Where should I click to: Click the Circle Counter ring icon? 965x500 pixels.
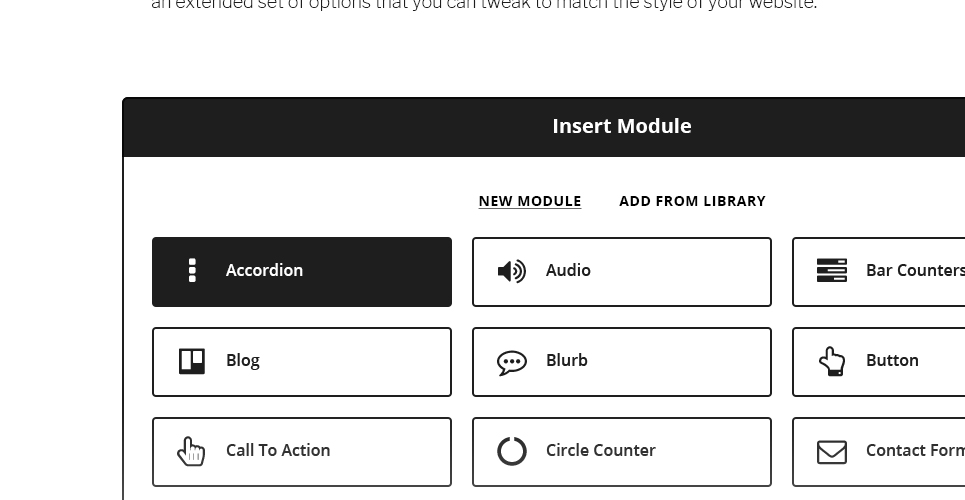(x=511, y=451)
